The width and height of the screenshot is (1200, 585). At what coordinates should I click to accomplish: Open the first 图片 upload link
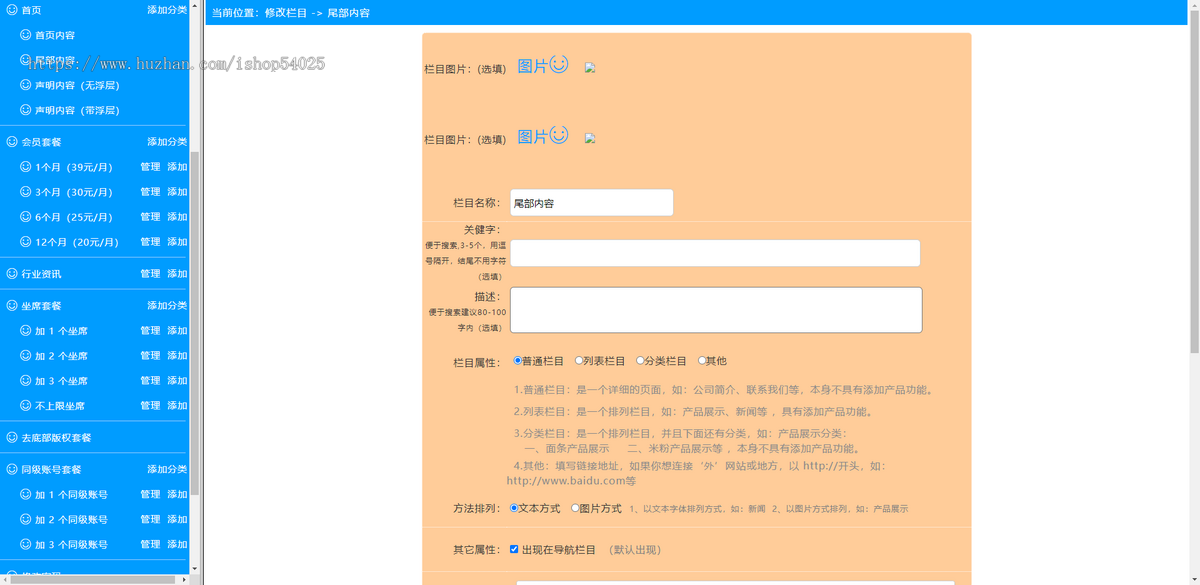(532, 67)
